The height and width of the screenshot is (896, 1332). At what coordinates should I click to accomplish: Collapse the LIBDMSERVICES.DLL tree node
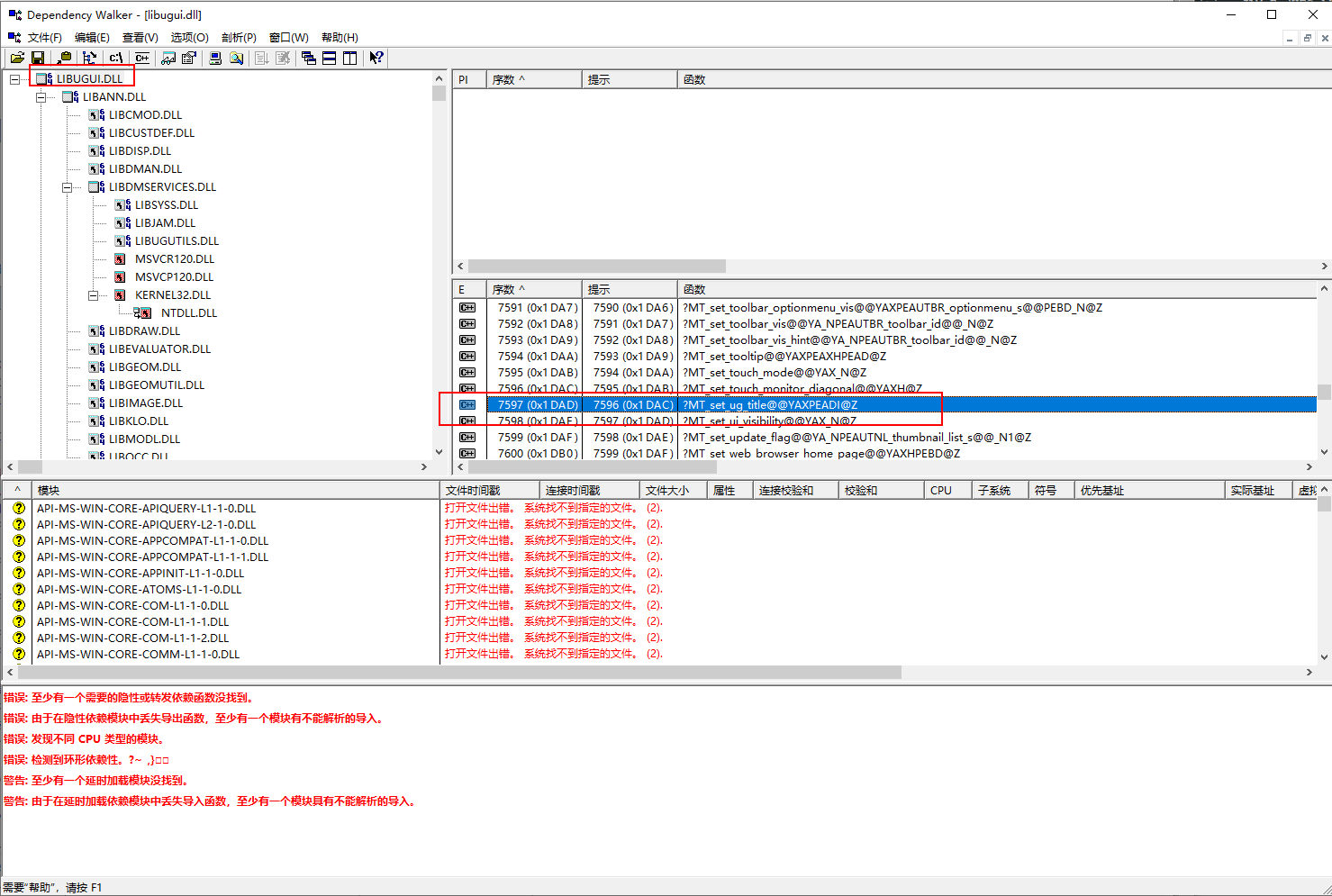click(67, 187)
